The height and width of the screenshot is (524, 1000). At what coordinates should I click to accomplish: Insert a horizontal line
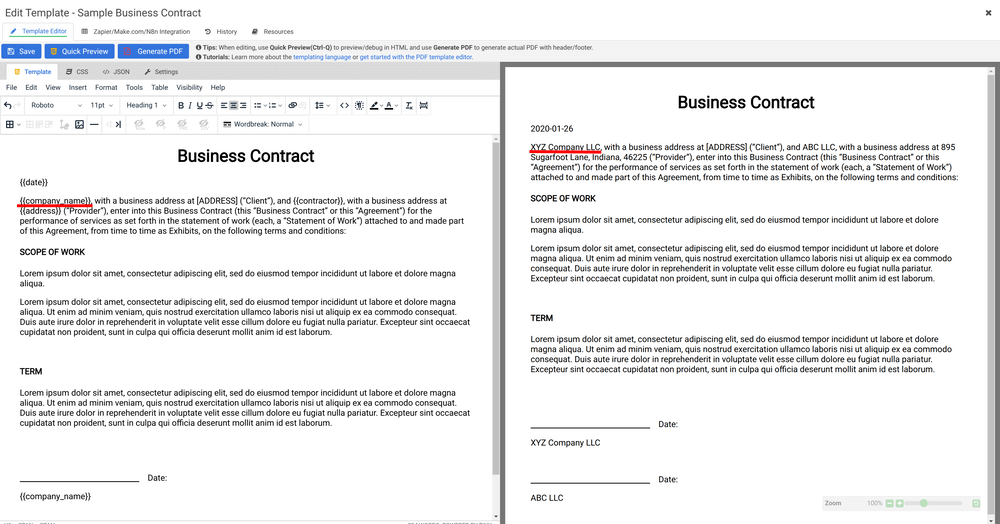pos(94,124)
